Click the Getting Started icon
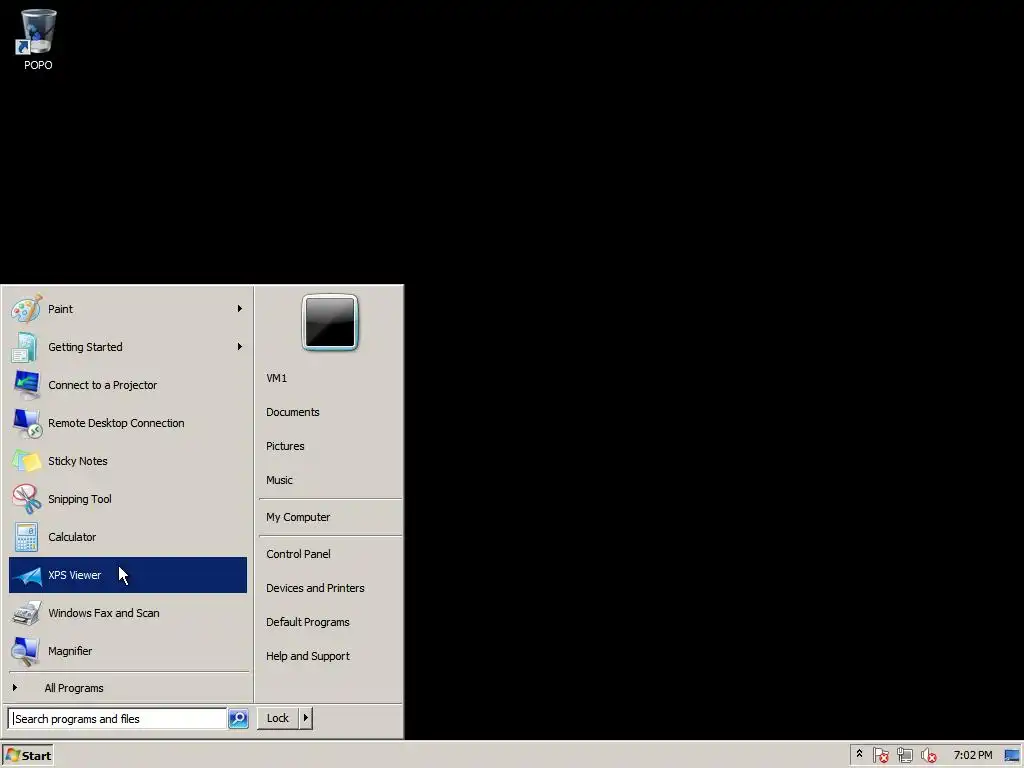1024x768 pixels. (26, 347)
